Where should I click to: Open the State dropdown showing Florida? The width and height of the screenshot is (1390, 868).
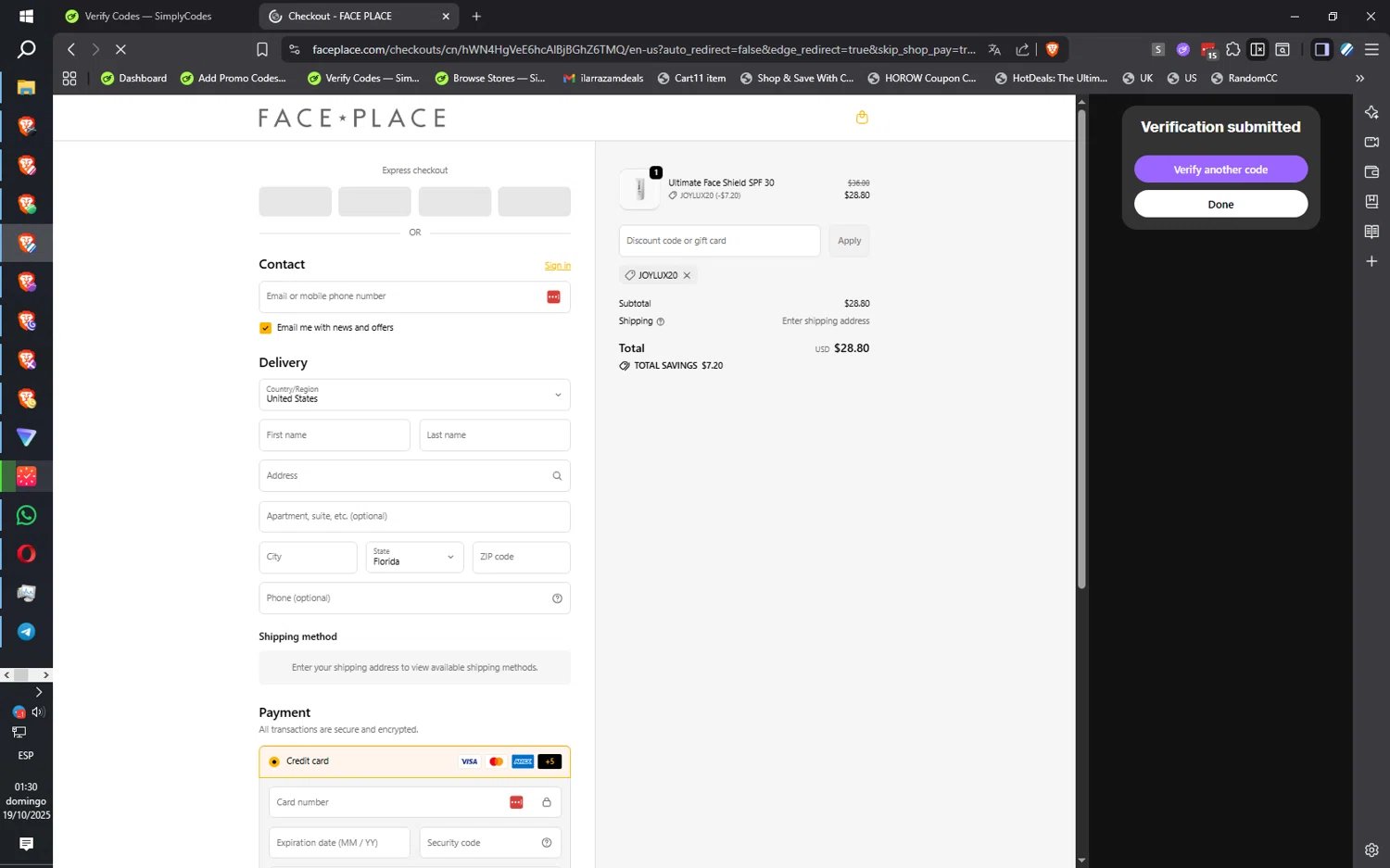[414, 558]
